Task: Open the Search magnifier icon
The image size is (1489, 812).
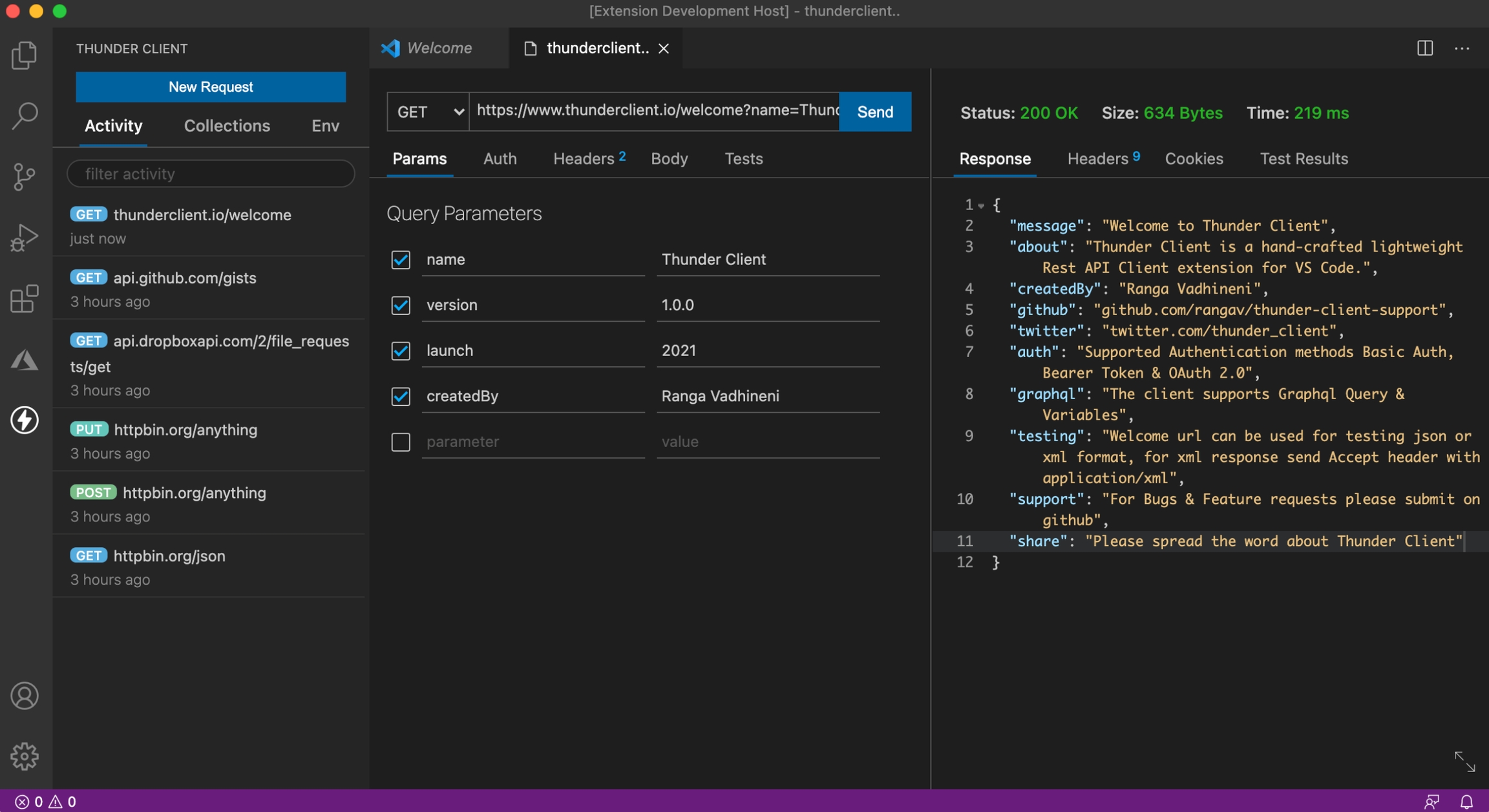Action: pyautogui.click(x=25, y=116)
